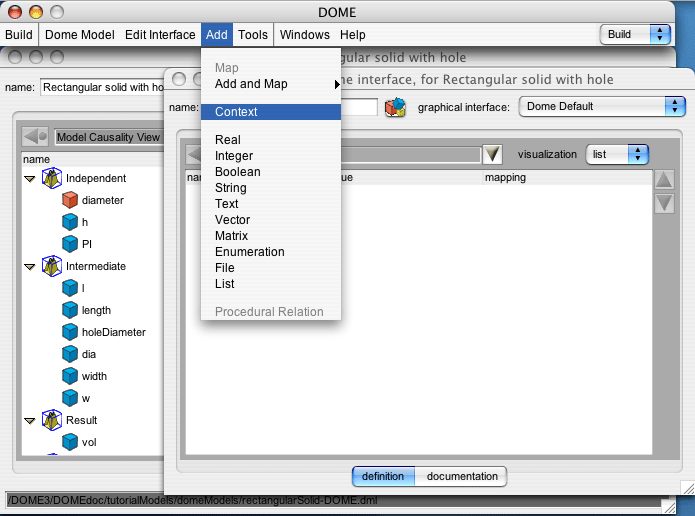Select holeDiameter in the model tree

coord(113,332)
